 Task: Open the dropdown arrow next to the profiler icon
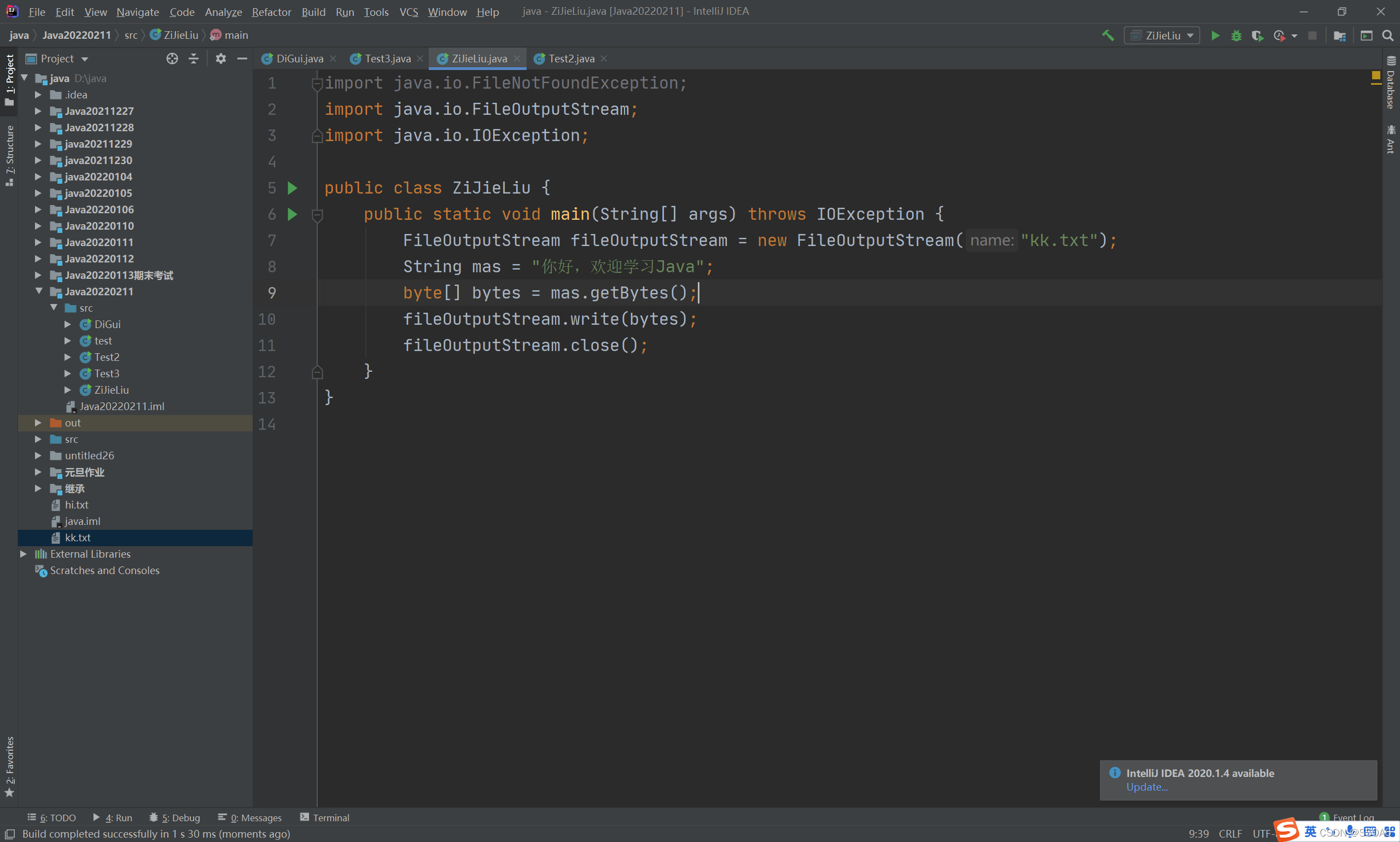pos(1294,36)
